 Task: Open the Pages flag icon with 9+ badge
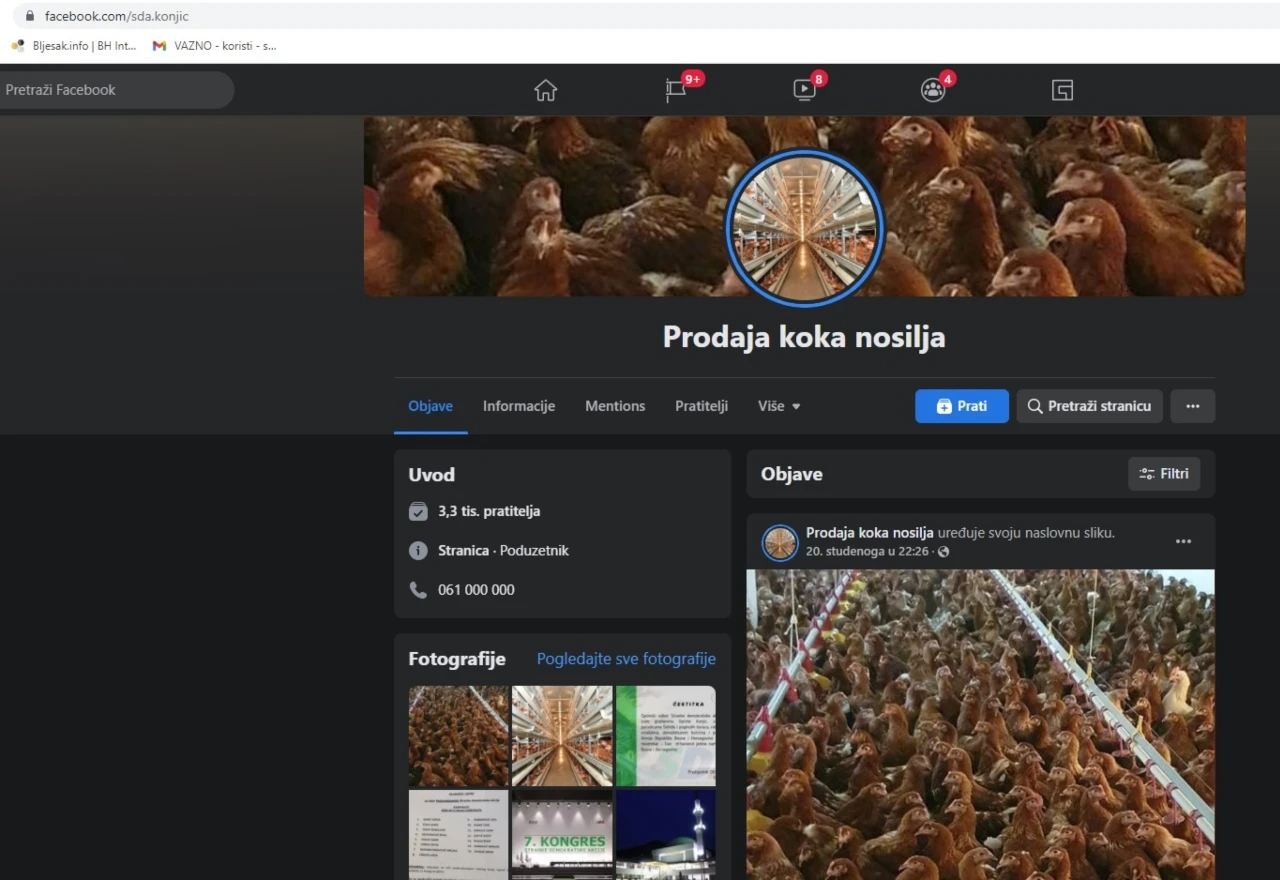[x=677, y=90]
